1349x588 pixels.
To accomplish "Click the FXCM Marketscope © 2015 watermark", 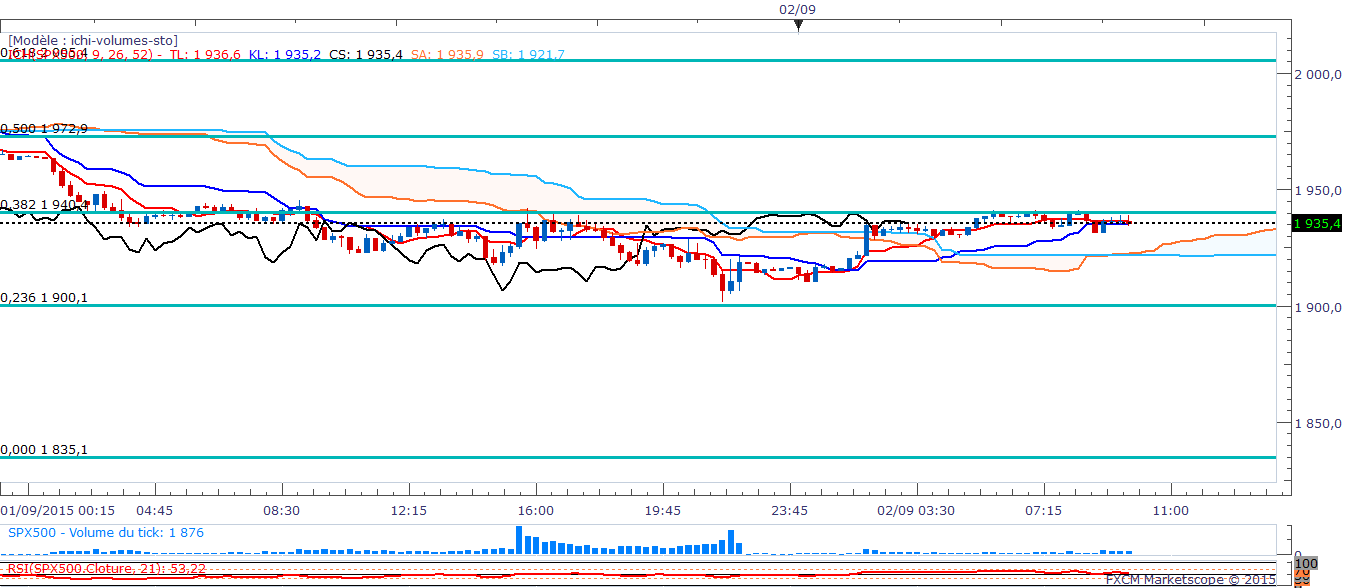I will click(1189, 579).
